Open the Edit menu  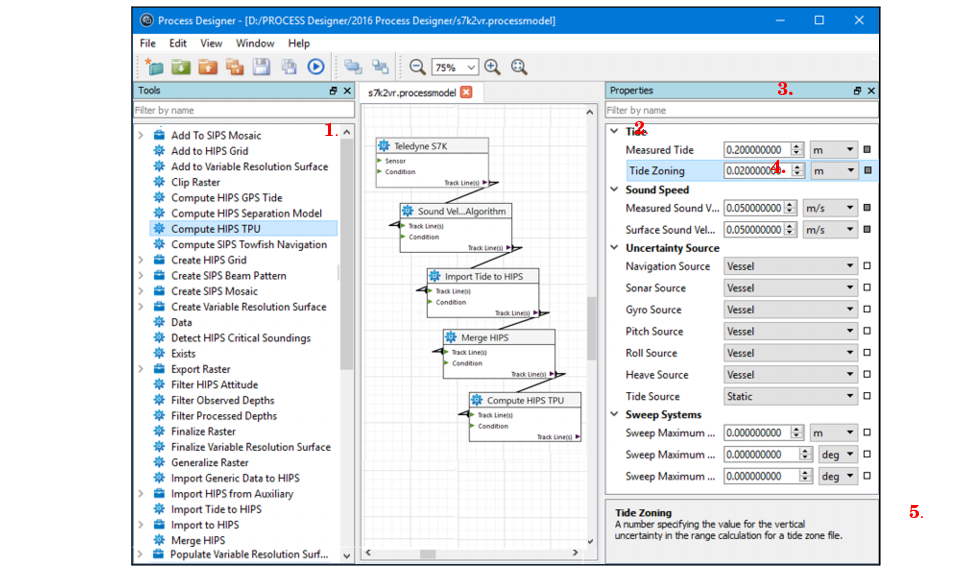click(178, 43)
